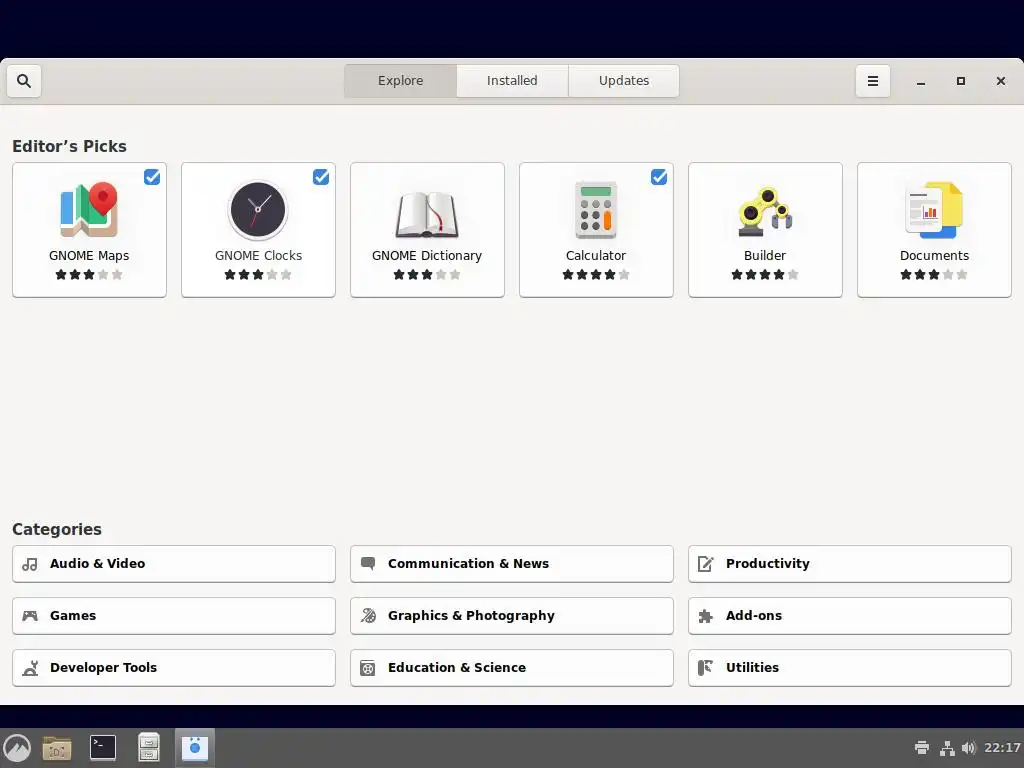1024x768 pixels.
Task: Open Documents app icon
Action: tap(934, 210)
